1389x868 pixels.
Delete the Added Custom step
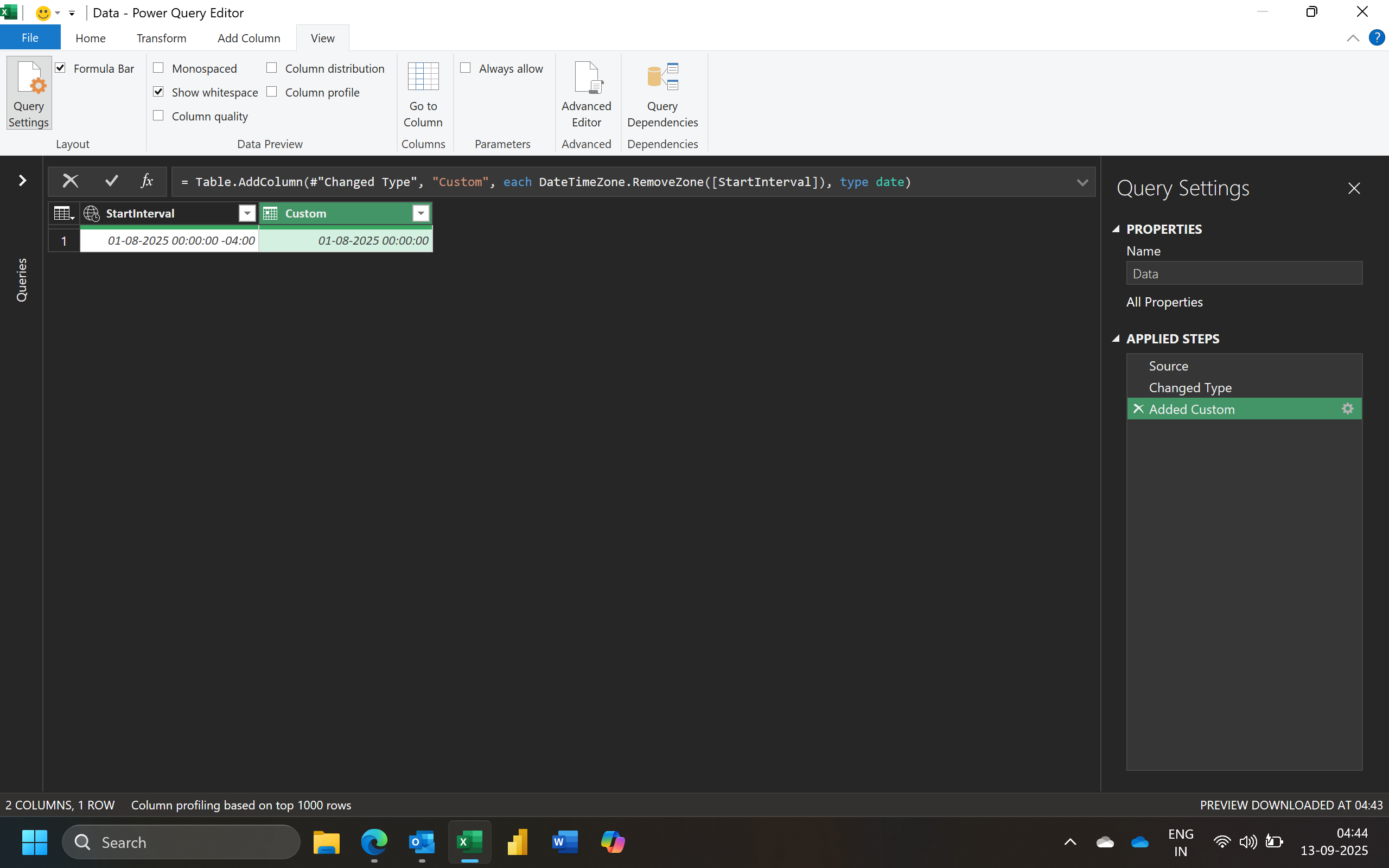[1138, 409]
